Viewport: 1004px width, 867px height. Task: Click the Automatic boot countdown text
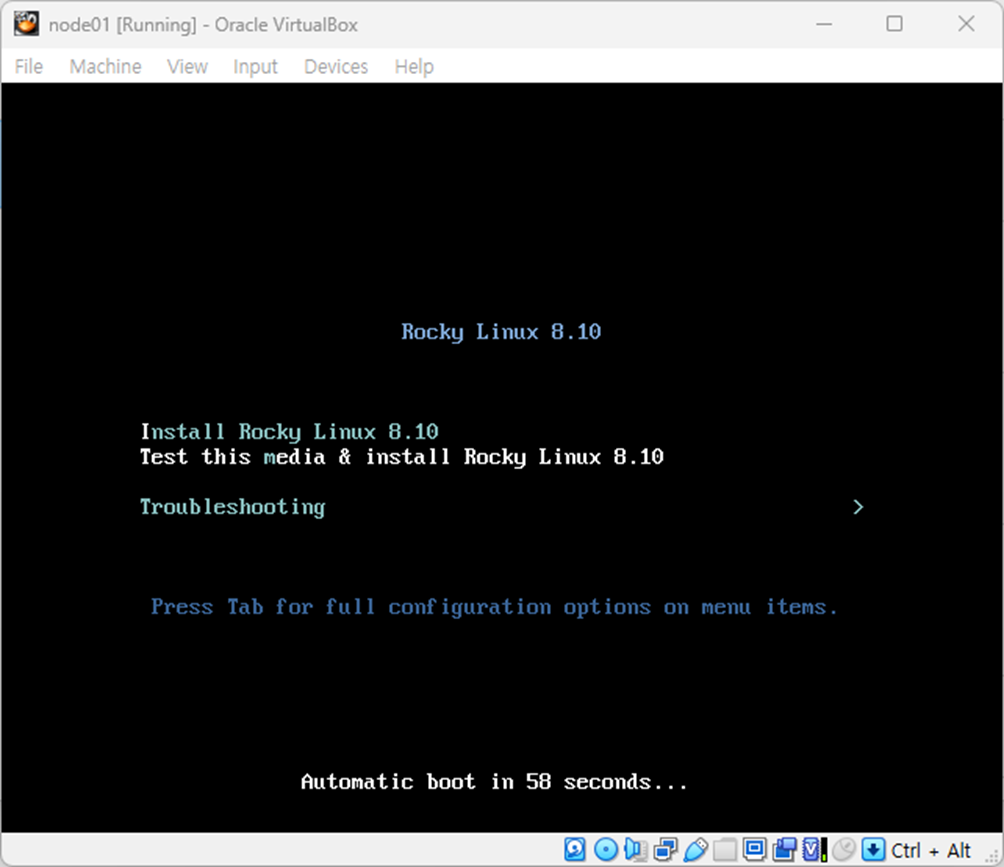point(494,782)
